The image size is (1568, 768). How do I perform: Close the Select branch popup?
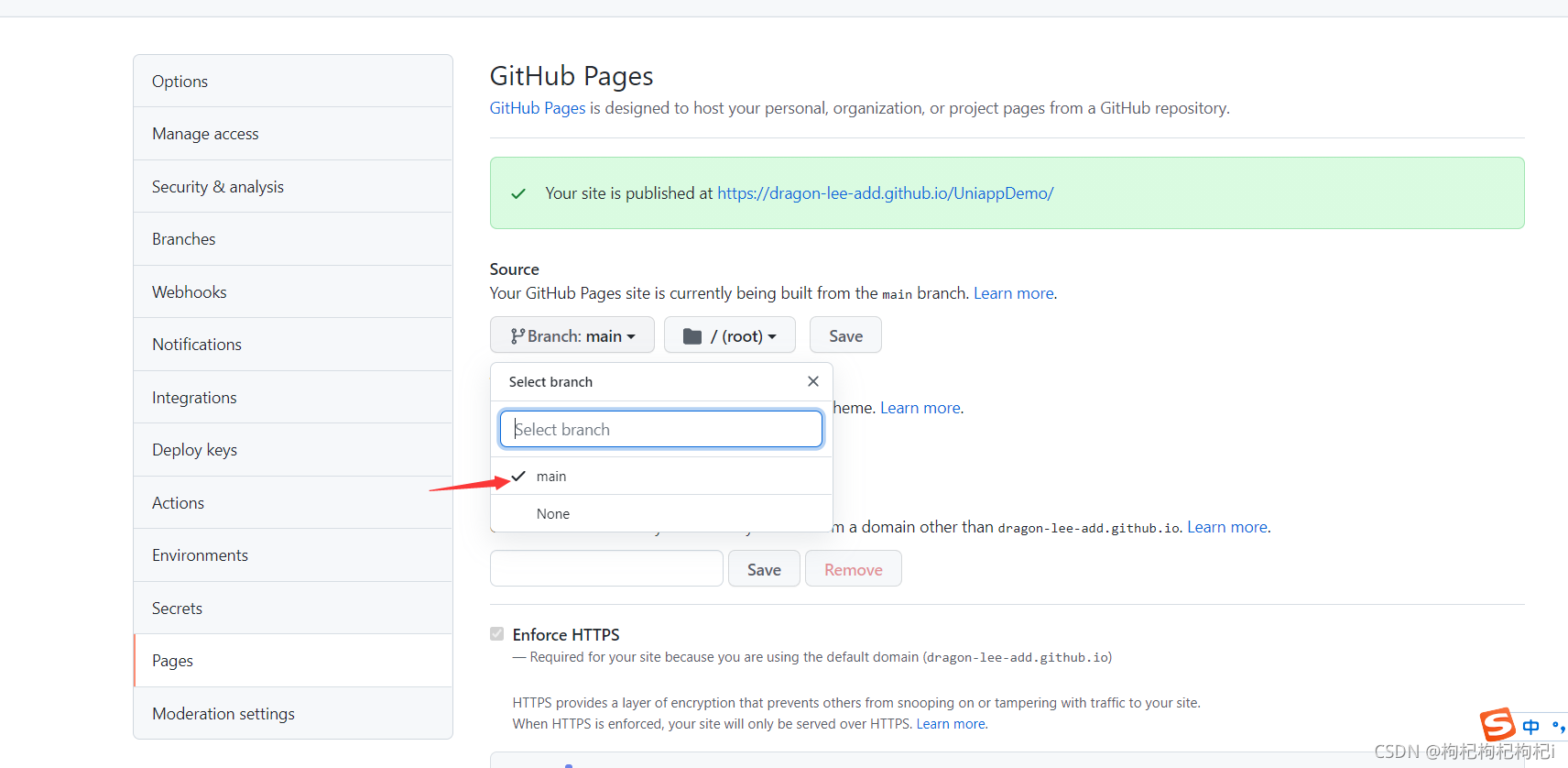pos(812,381)
